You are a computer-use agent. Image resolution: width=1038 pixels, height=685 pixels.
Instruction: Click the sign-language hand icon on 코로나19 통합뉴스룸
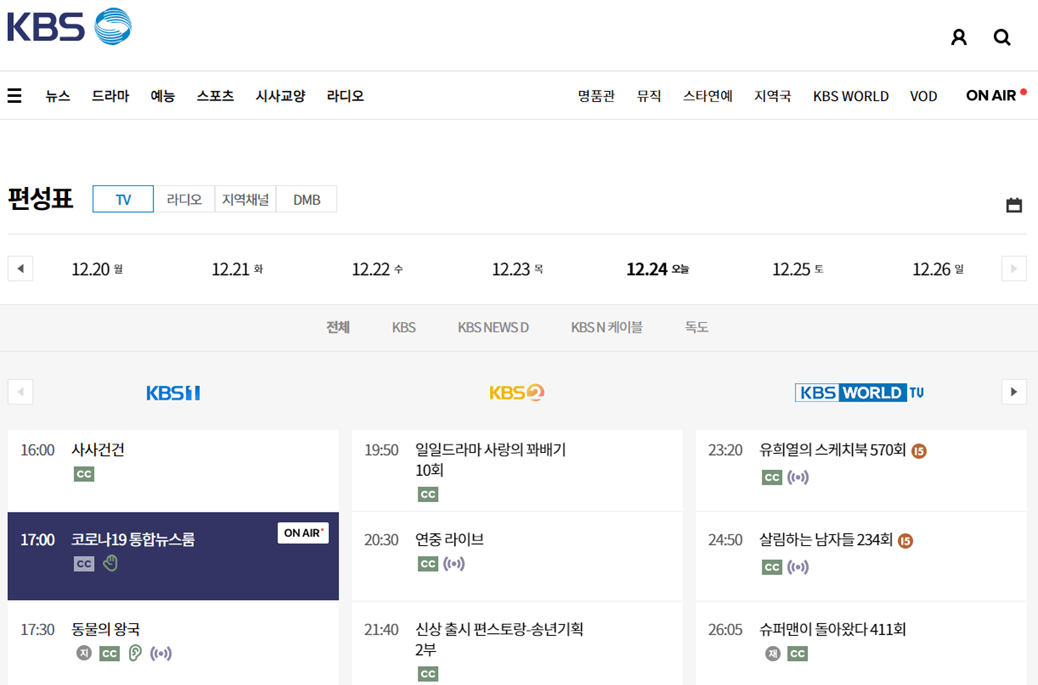click(x=109, y=563)
